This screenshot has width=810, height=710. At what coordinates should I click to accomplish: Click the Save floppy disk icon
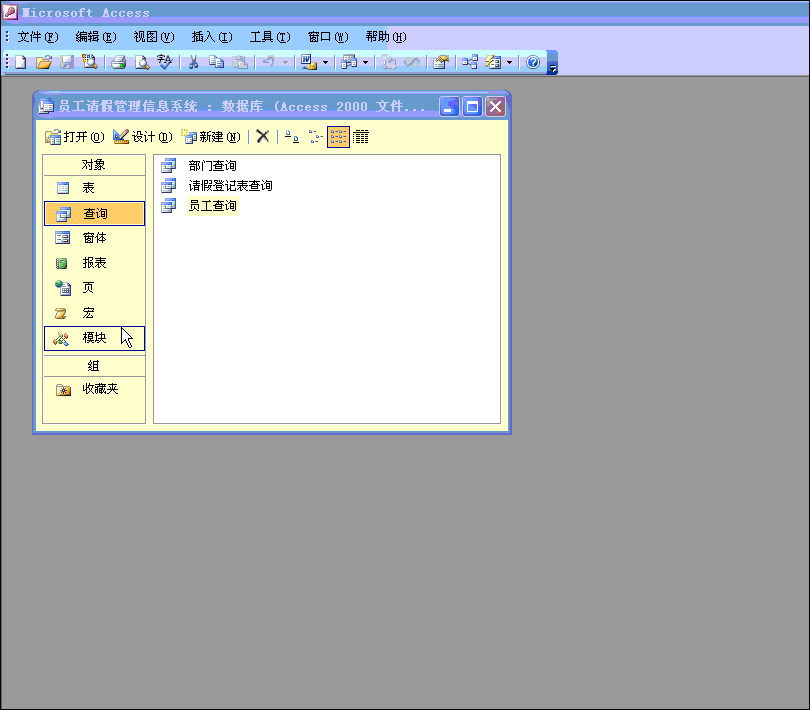tap(67, 63)
